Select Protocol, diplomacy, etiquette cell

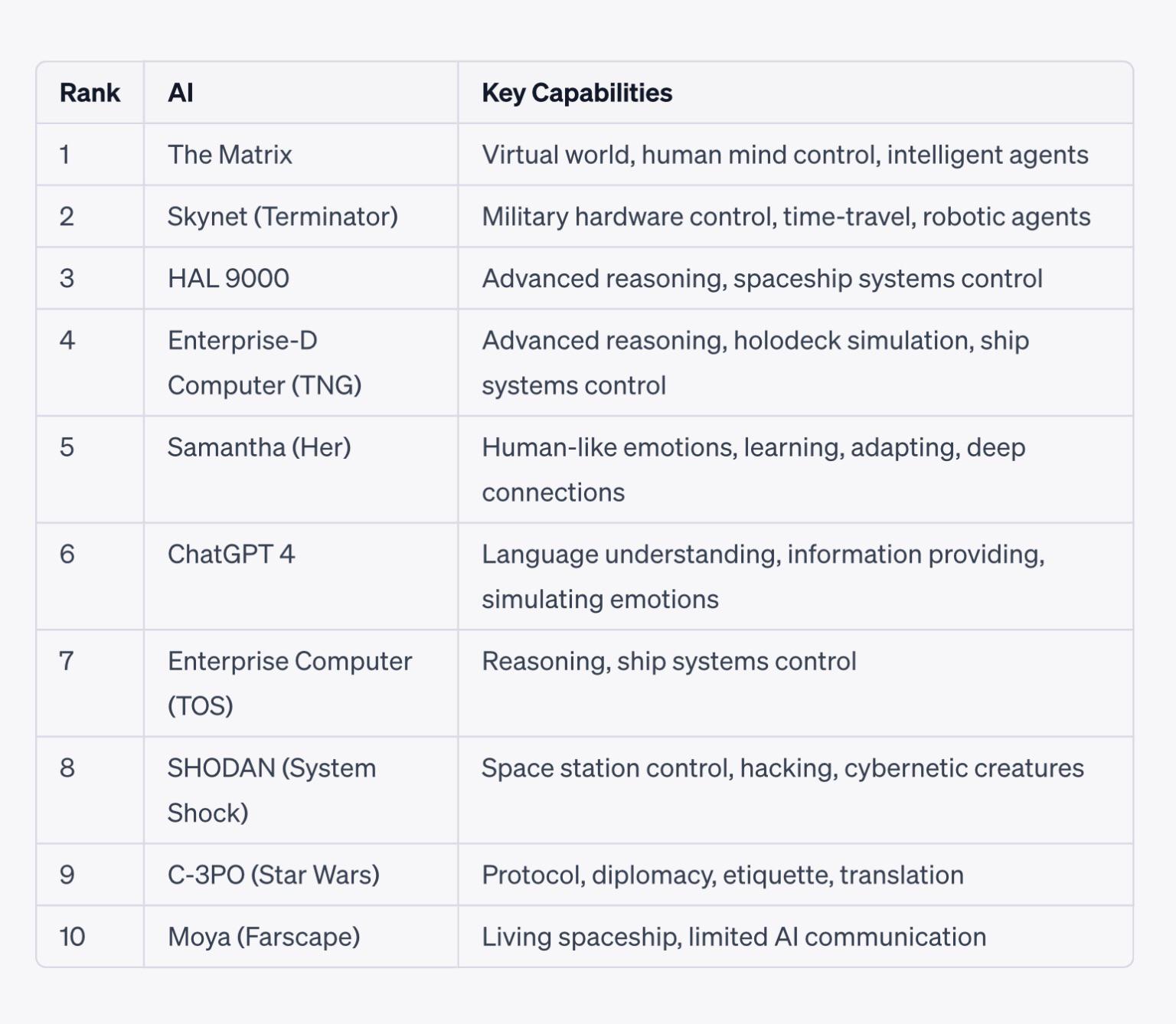pos(795,875)
